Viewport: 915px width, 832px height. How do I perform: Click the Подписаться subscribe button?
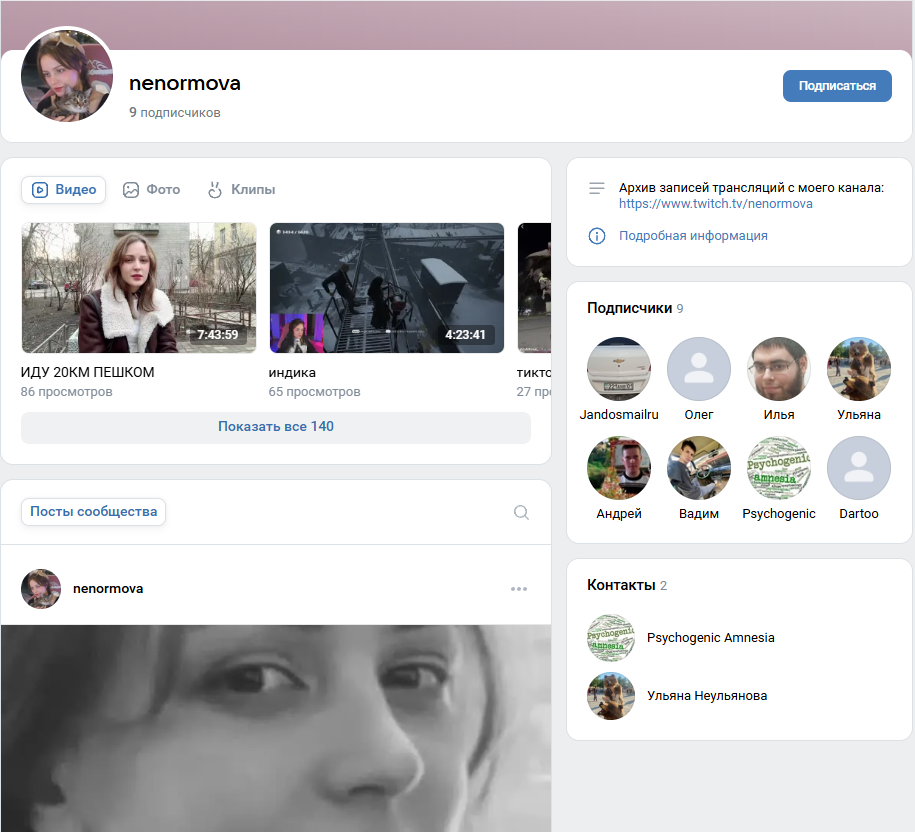point(837,86)
